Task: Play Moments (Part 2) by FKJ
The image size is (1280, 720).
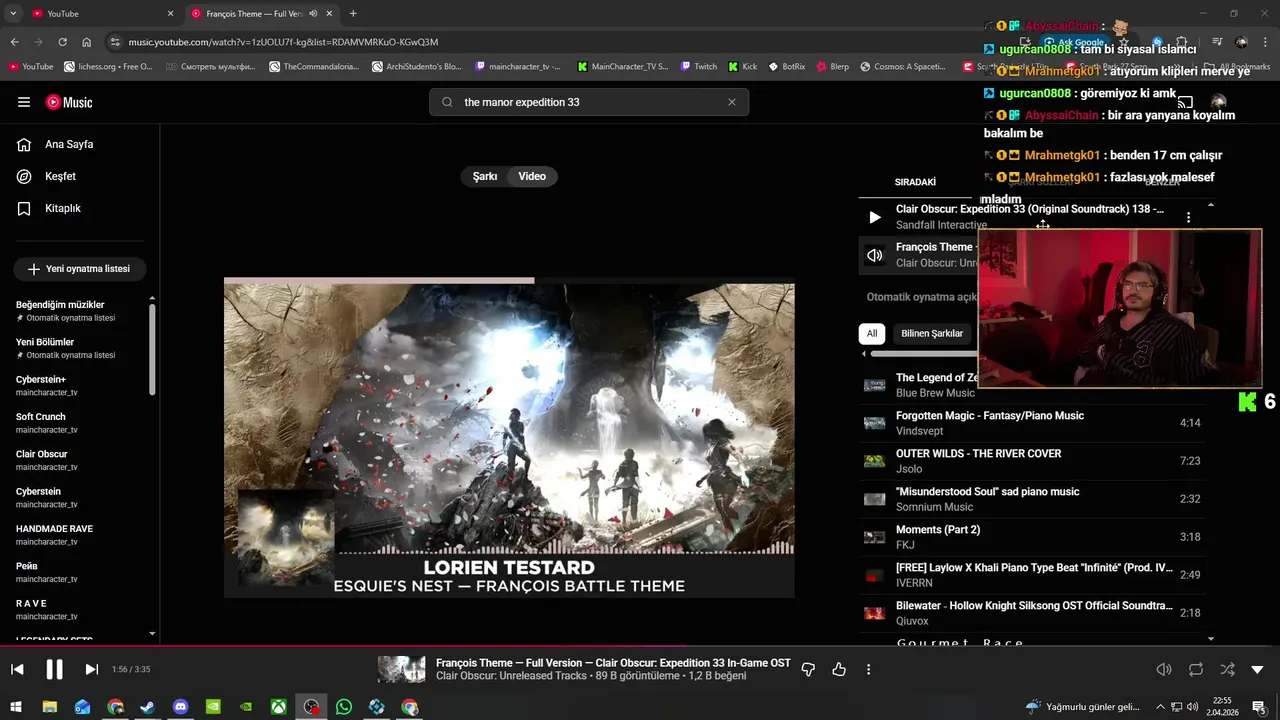Action: point(1032,537)
